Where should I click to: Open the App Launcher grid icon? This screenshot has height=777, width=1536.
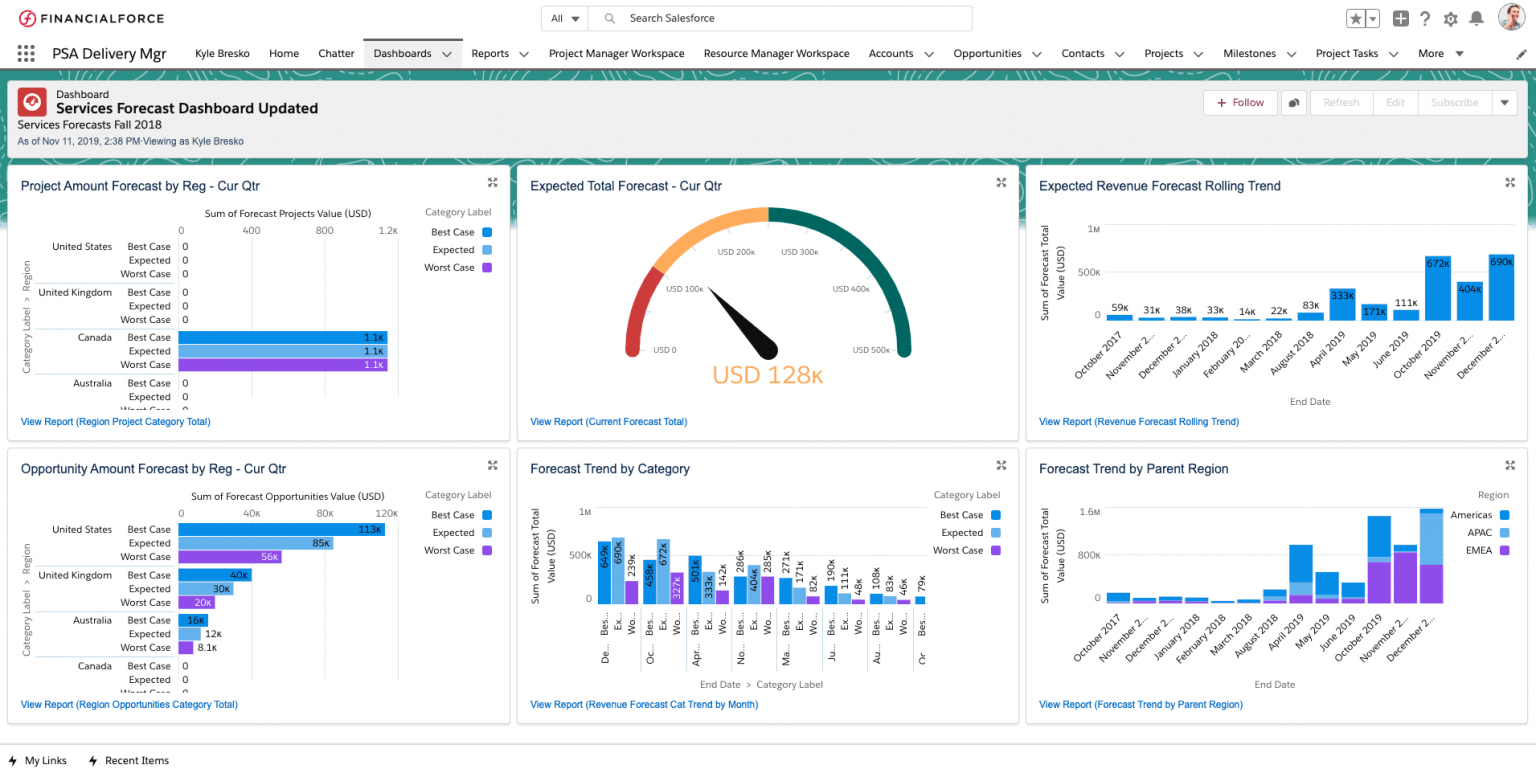[26, 54]
